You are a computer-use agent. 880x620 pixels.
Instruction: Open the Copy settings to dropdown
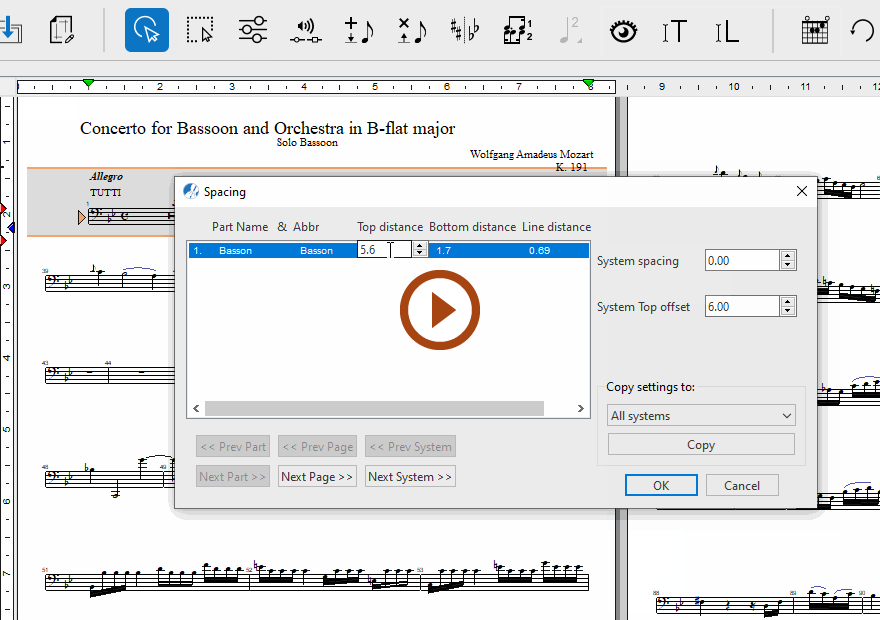click(701, 416)
